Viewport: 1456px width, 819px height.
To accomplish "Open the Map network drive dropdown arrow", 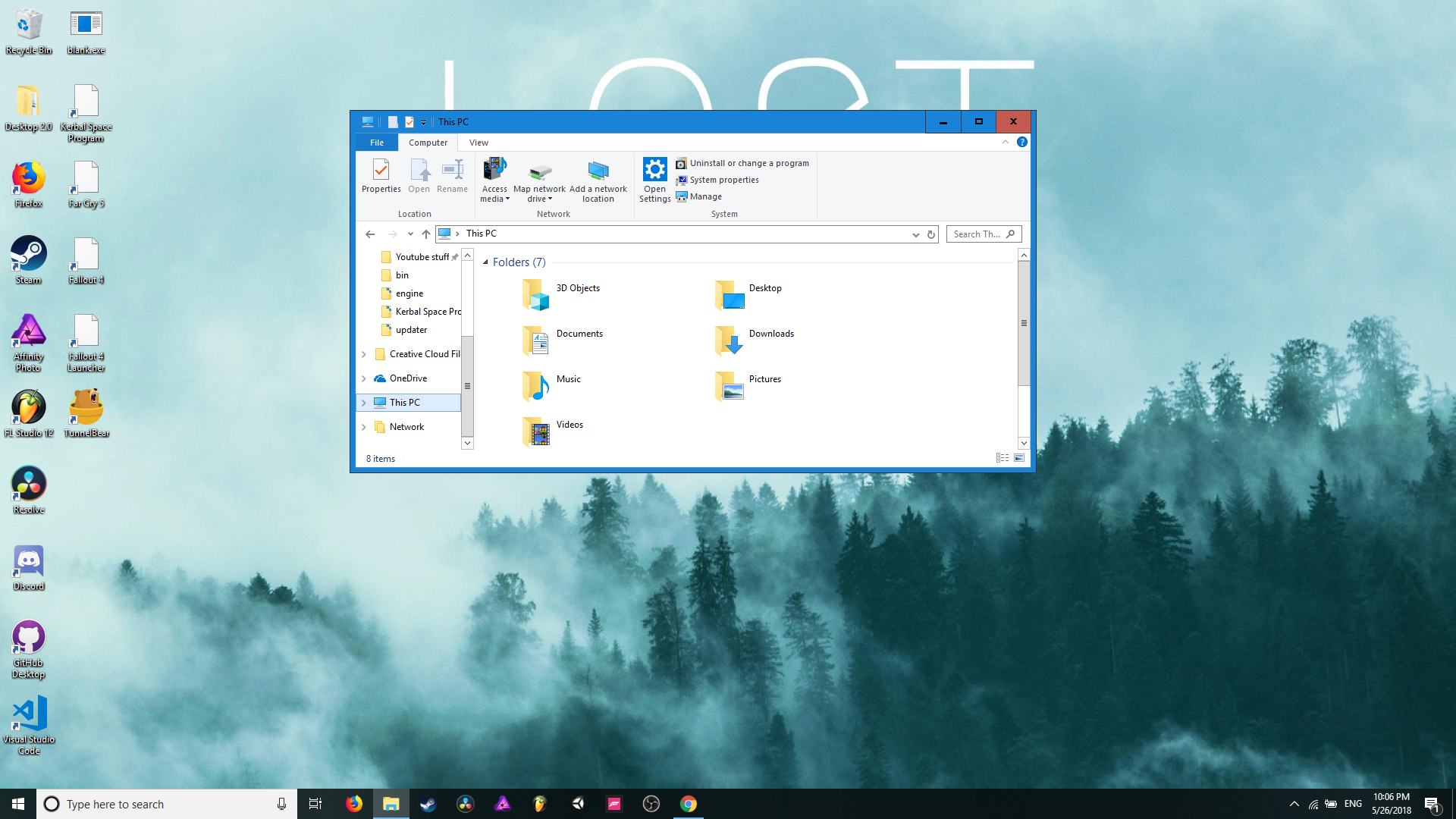I will click(x=551, y=198).
